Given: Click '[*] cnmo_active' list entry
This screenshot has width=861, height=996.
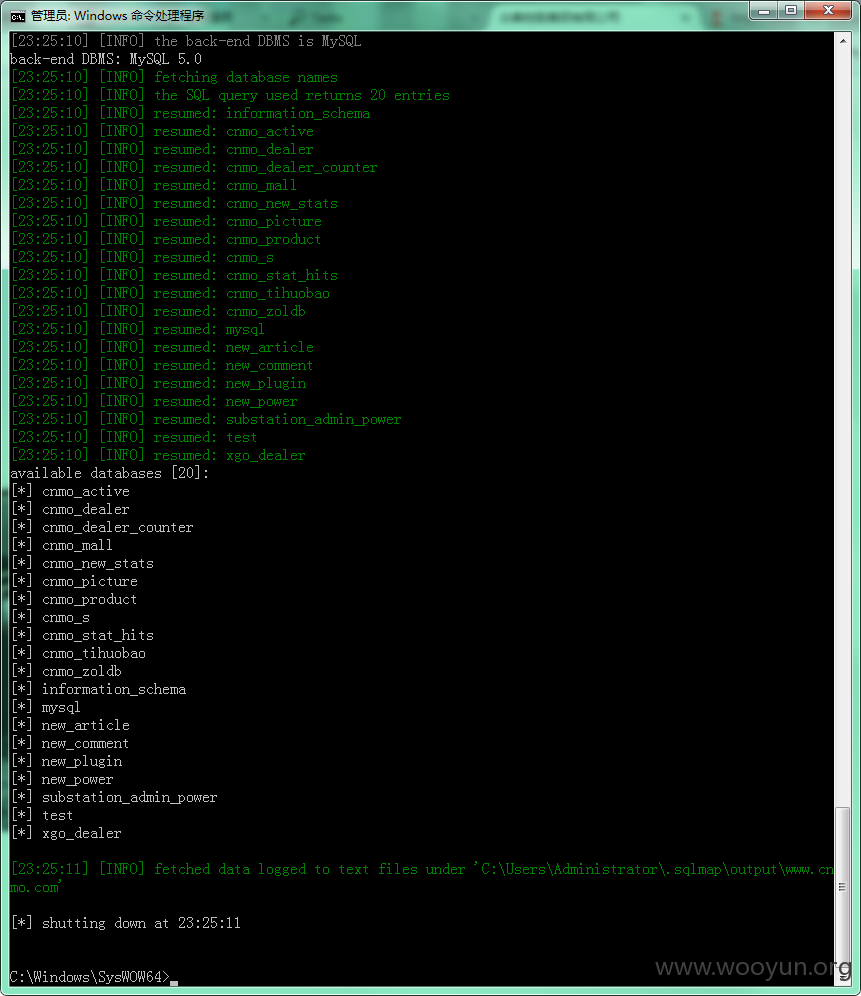Looking at the screenshot, I should pos(71,491).
